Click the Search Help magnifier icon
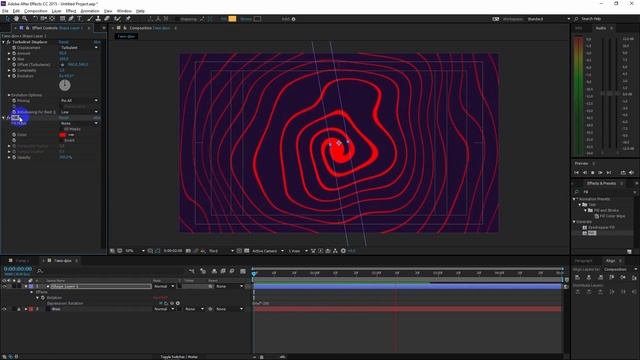 (x=576, y=19)
